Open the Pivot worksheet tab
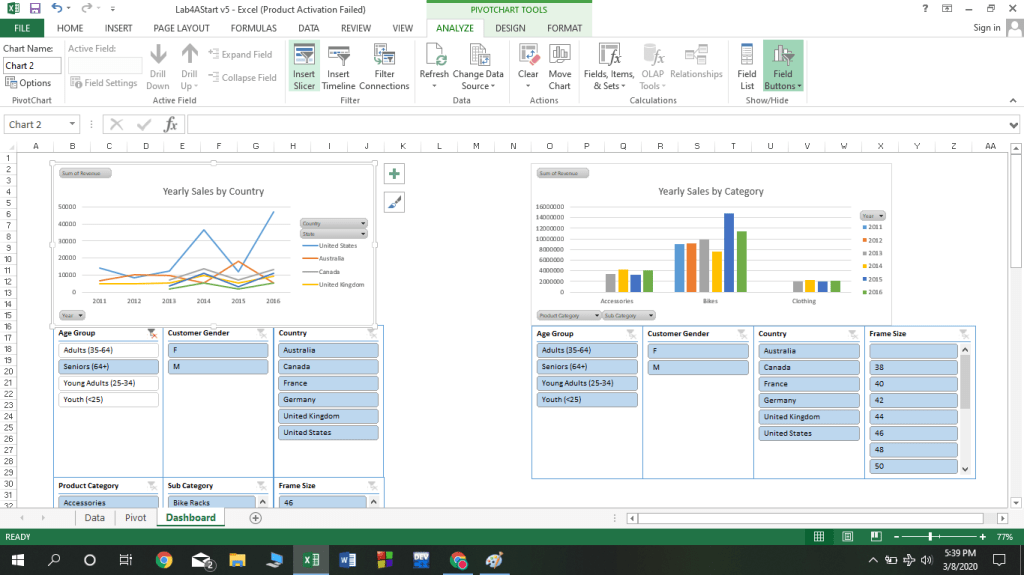This screenshot has height=575, width=1024. click(135, 518)
